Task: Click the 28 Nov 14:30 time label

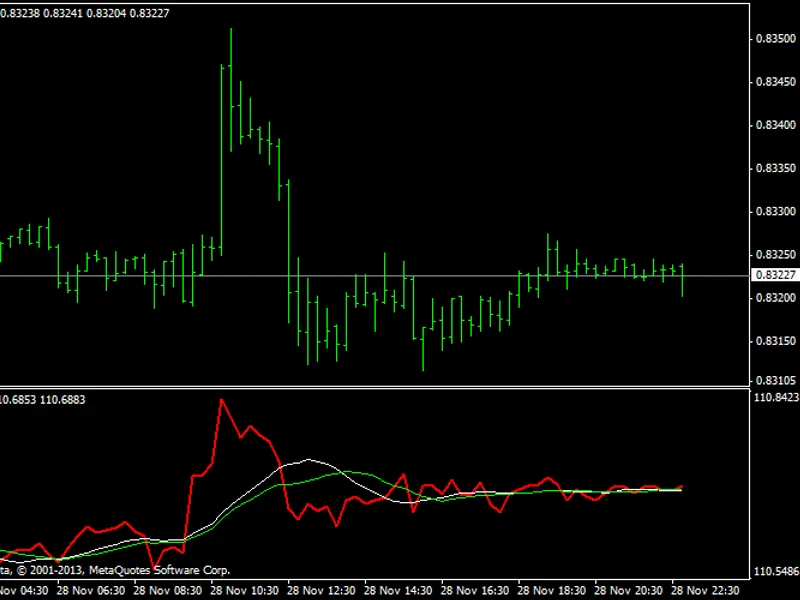Action: coord(398,591)
